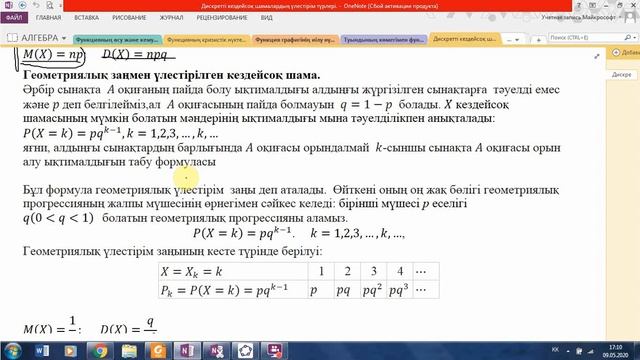Click the white hexagon app taskbar icon
640x360 pixels.
coord(245,351)
